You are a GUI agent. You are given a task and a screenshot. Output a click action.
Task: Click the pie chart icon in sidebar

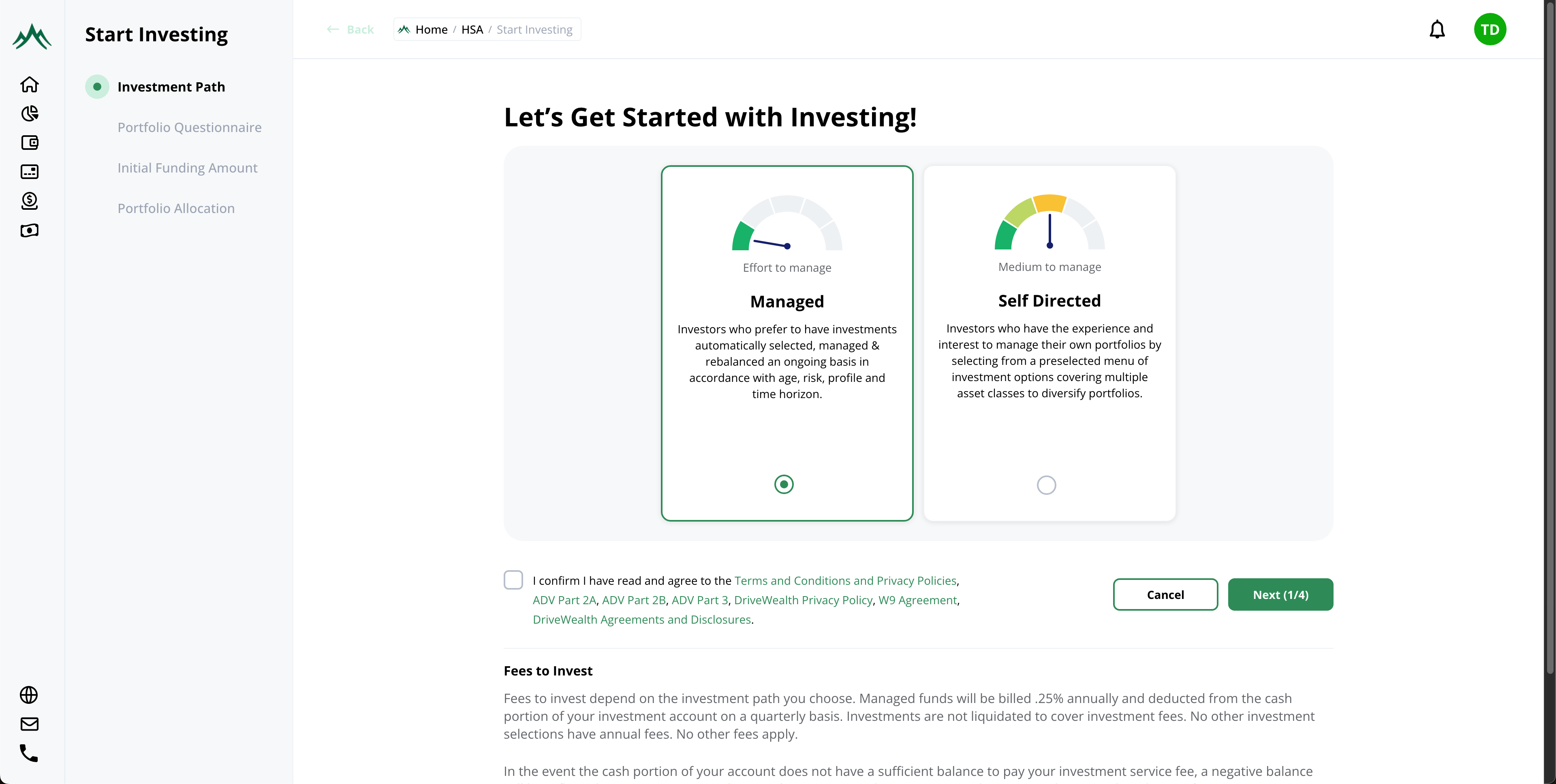pos(30,113)
